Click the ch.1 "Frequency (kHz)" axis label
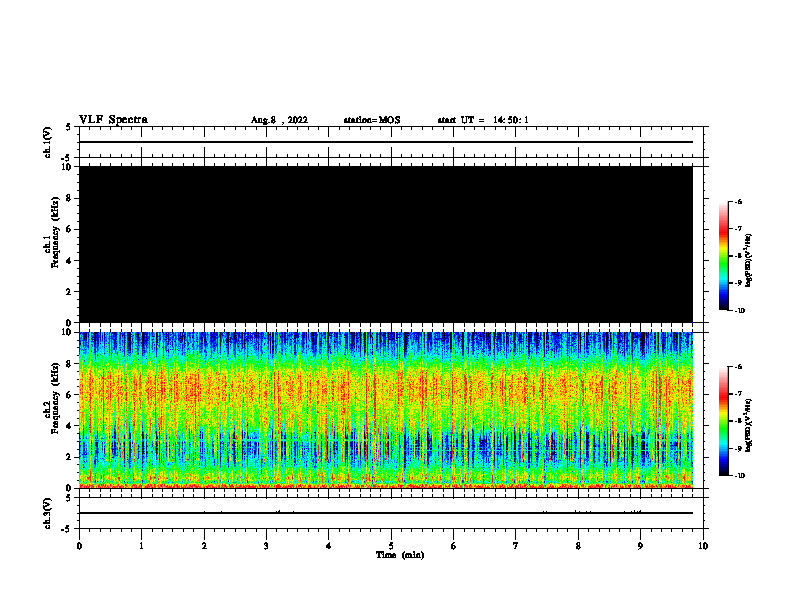Image resolution: width=792 pixels, height=612 pixels. (55, 232)
